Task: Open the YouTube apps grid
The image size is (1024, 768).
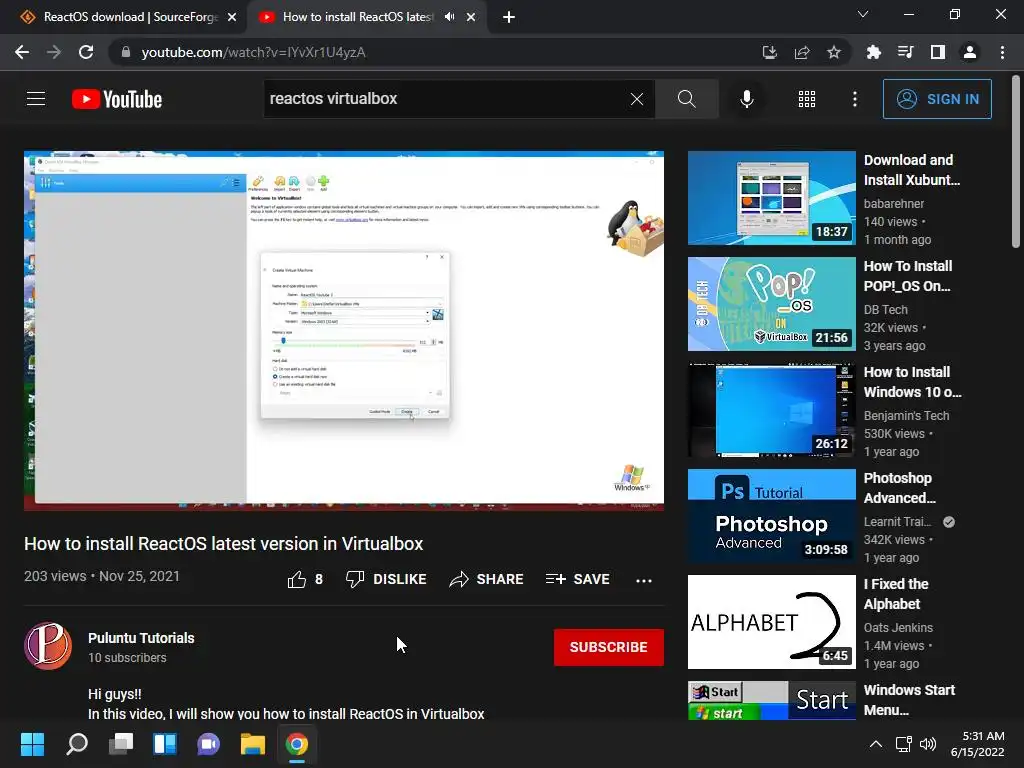Action: pos(807,99)
